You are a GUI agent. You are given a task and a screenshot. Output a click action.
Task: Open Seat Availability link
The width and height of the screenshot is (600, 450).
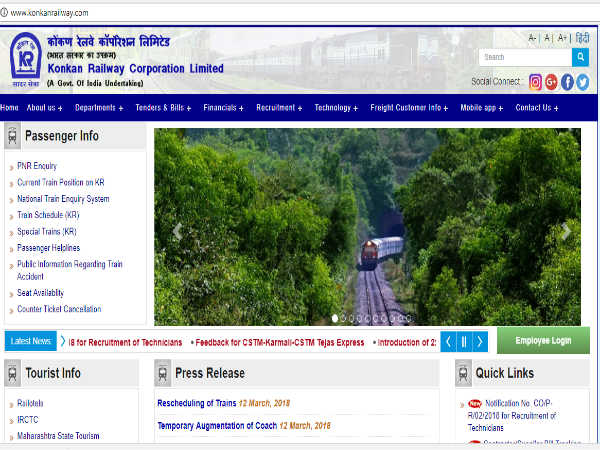point(41,293)
